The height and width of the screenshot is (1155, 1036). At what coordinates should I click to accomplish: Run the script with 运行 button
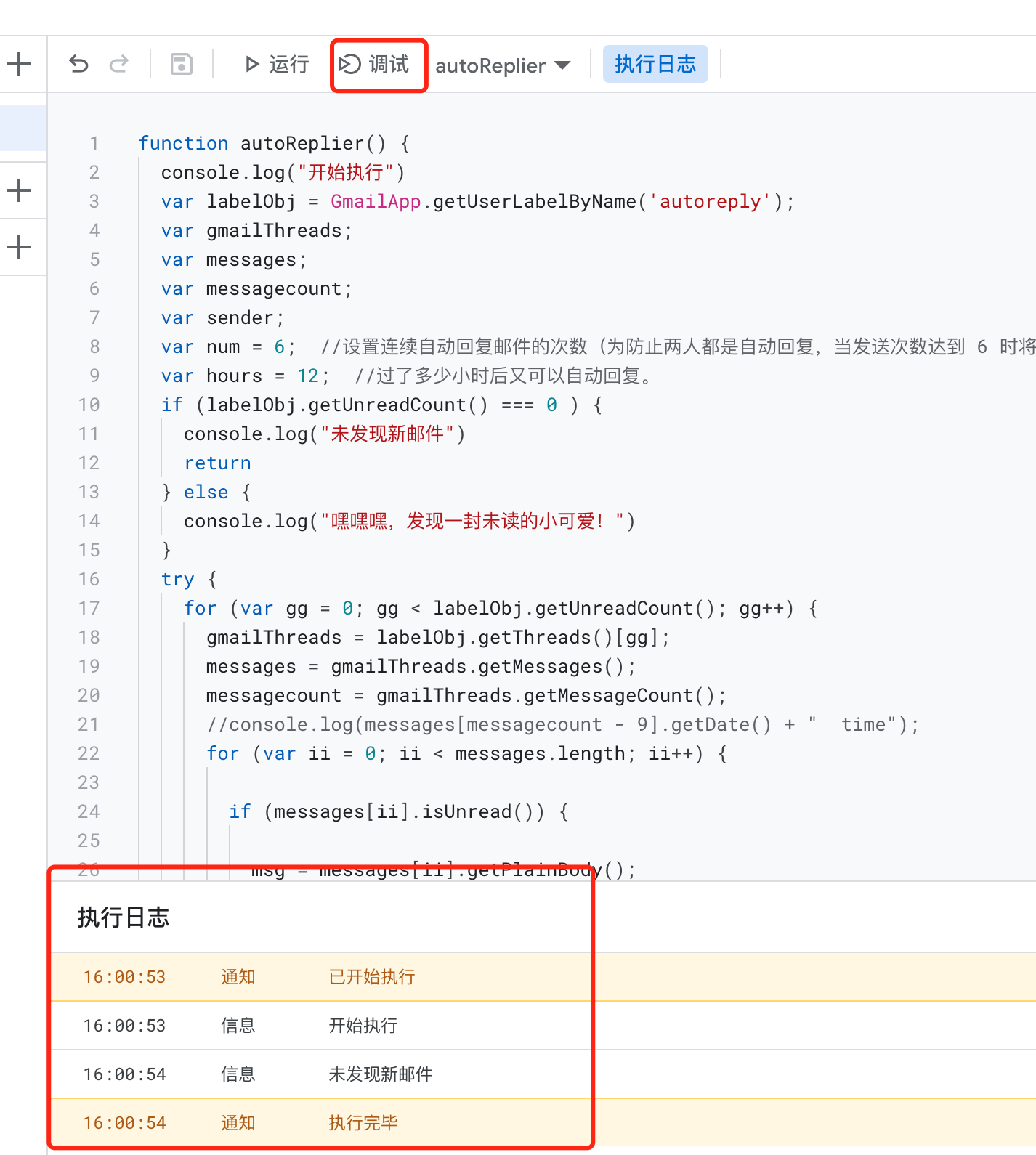(277, 65)
